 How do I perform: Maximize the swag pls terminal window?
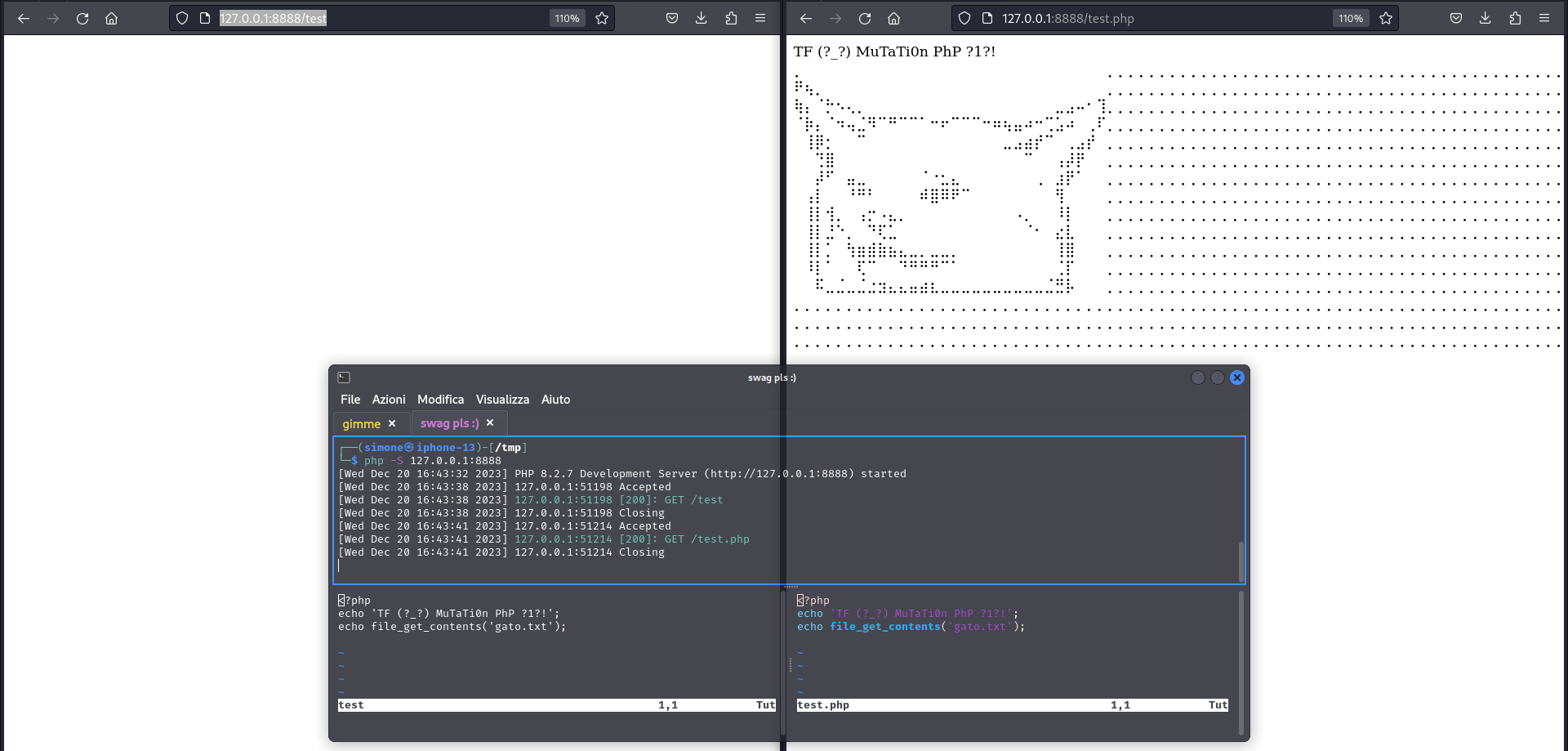1218,378
